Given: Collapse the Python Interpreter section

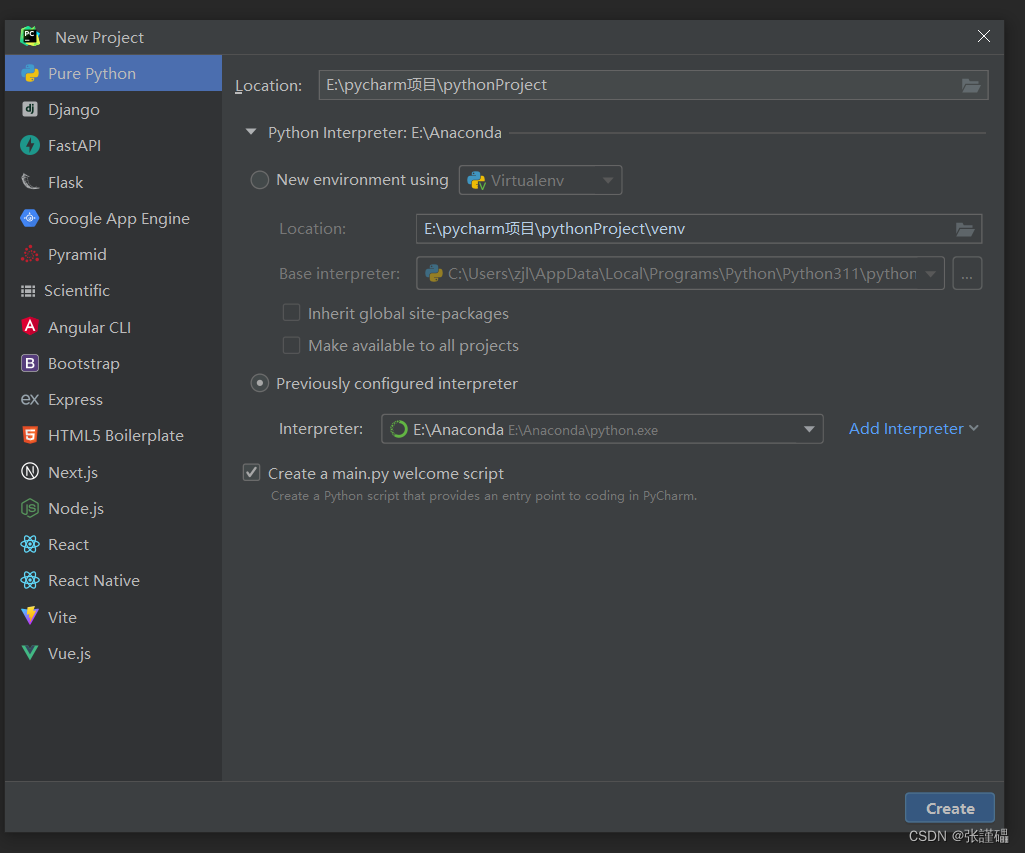Looking at the screenshot, I should pyautogui.click(x=251, y=132).
